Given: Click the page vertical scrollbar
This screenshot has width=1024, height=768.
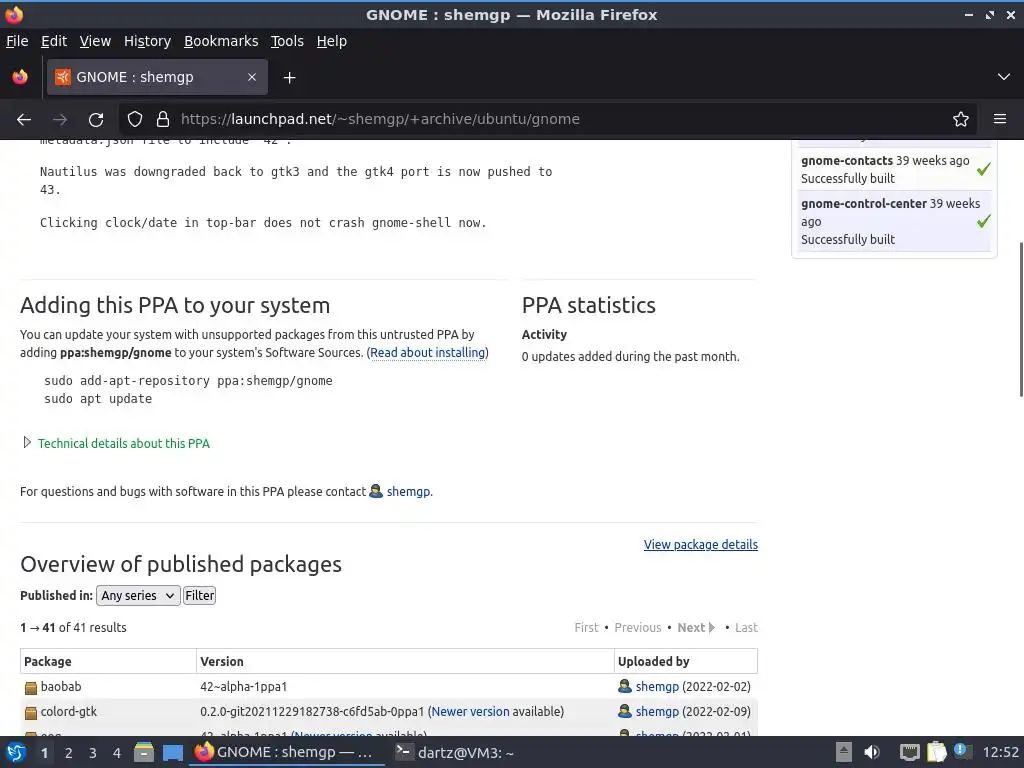Looking at the screenshot, I should (x=1021, y=319).
